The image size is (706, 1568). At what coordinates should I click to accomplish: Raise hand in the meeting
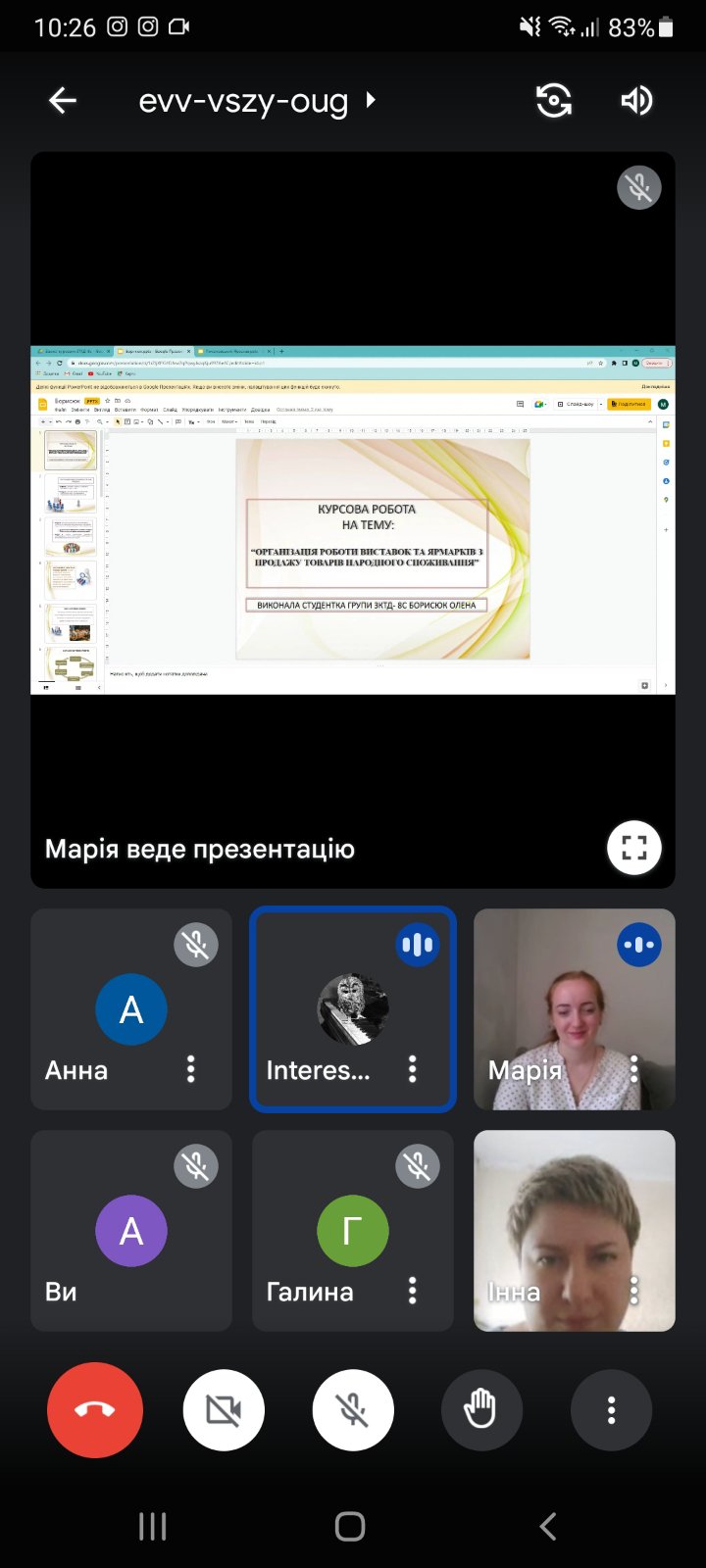tap(480, 1410)
